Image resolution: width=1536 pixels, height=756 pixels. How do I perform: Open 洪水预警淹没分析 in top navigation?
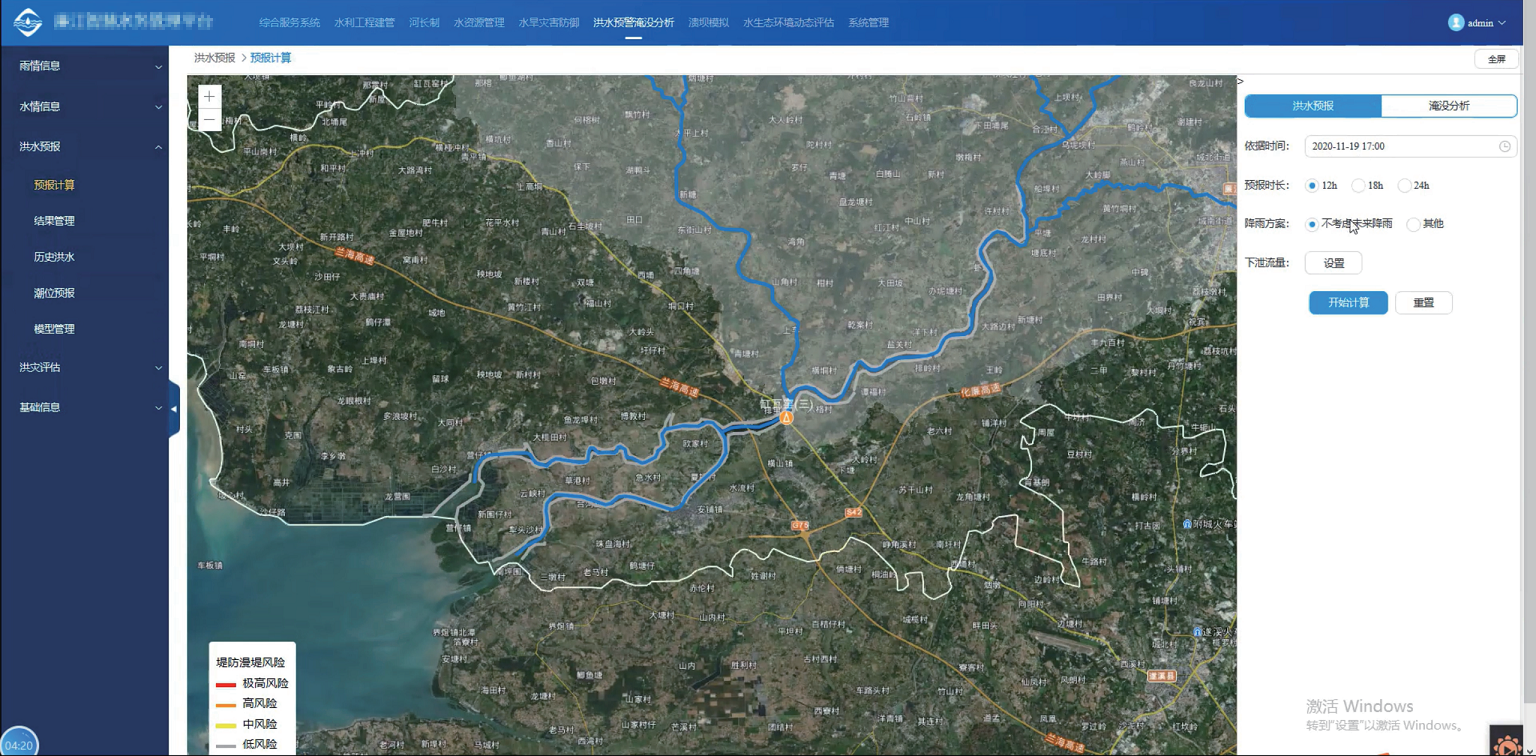tap(633, 22)
